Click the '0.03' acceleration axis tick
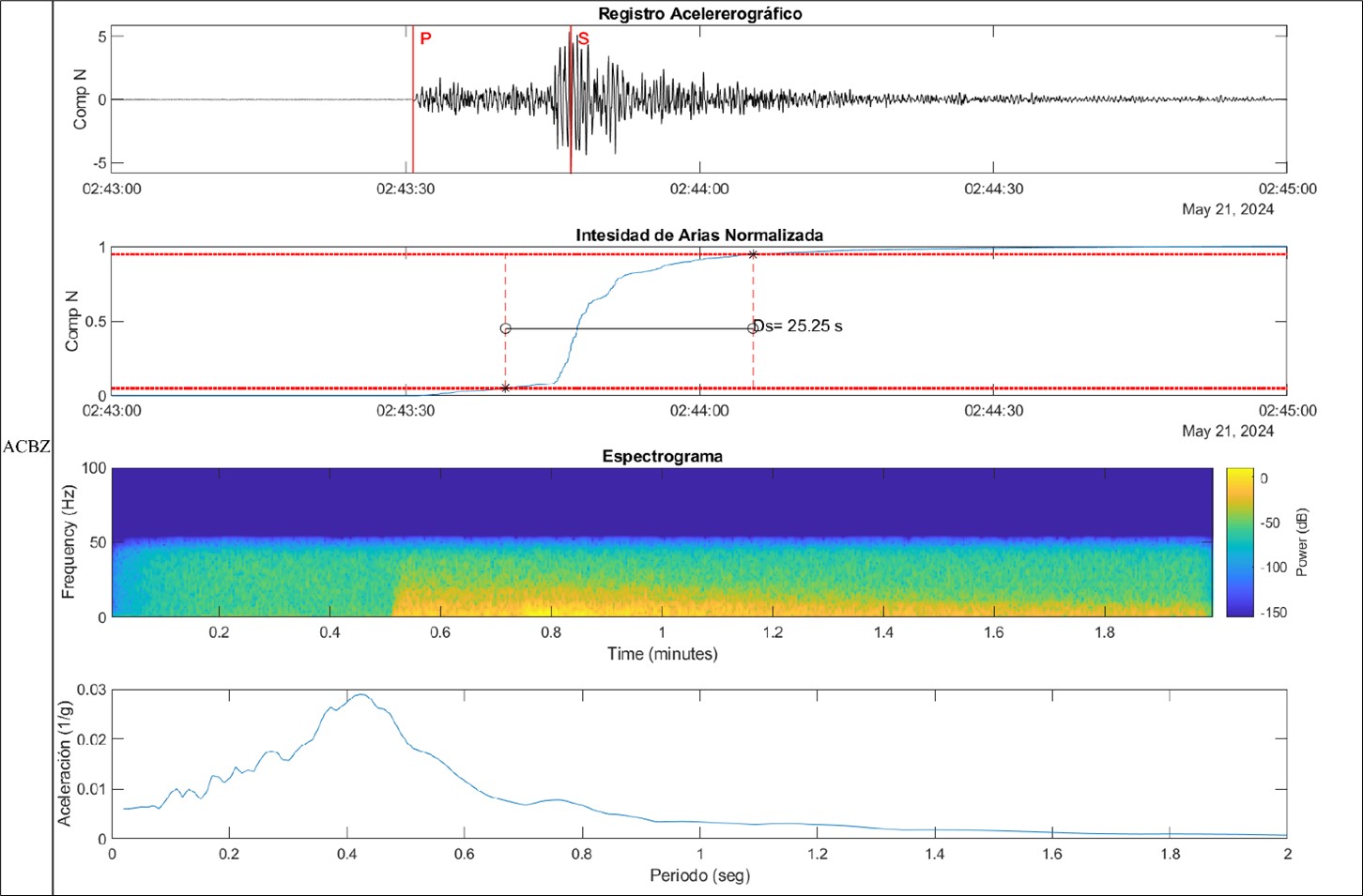Screen dimensions: 1363x896 [x=92, y=690]
